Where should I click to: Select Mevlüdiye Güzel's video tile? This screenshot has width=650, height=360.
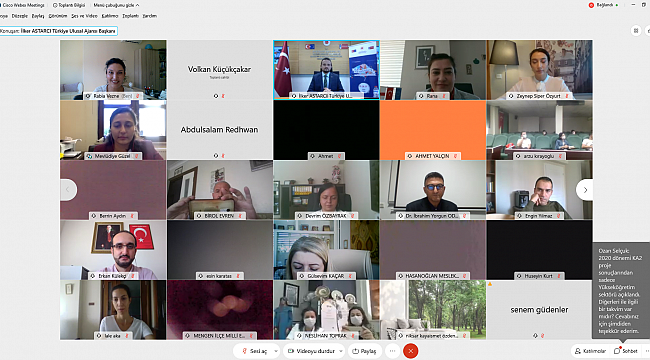click(113, 130)
